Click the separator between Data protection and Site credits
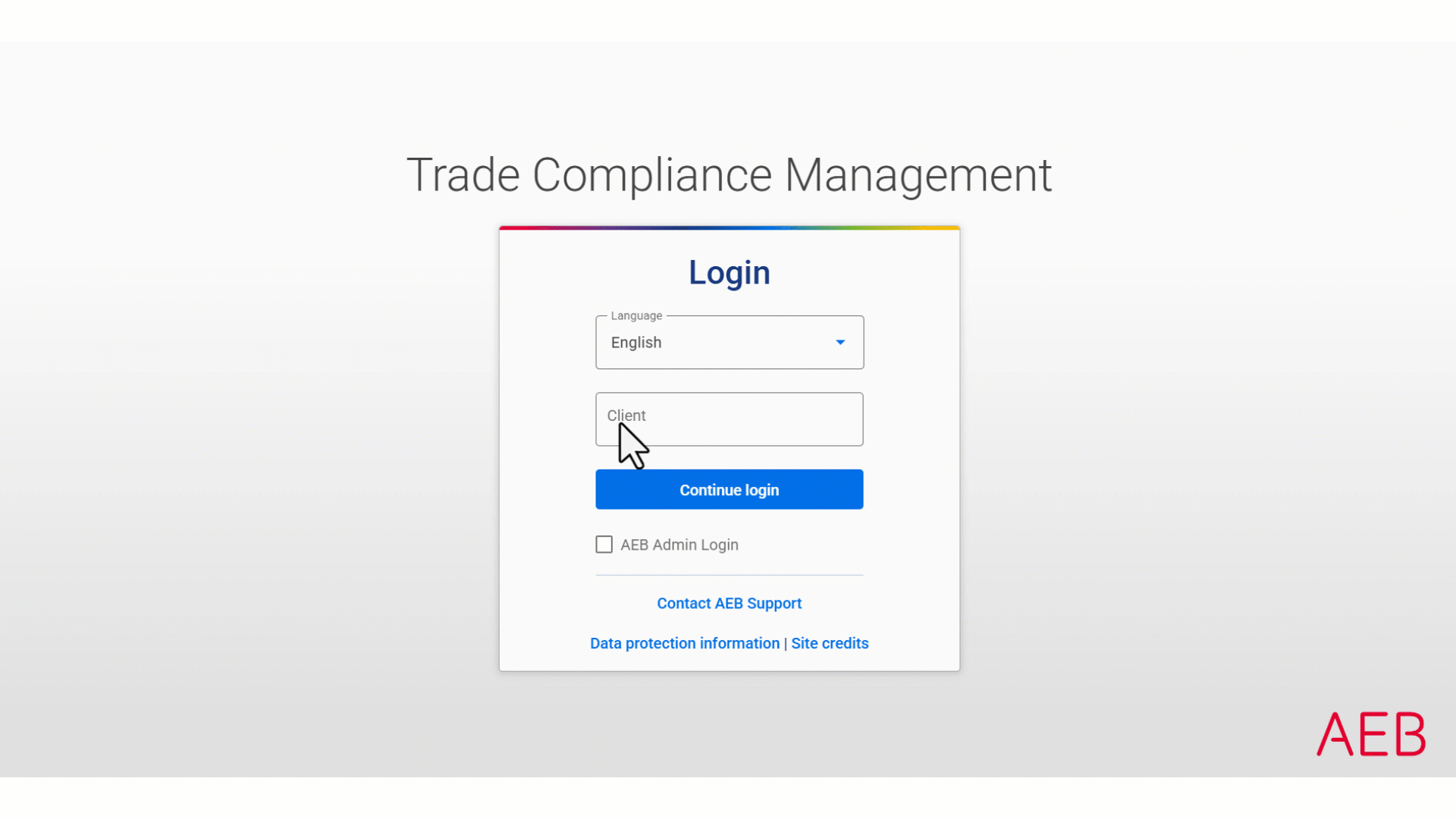Viewport: 1456px width, 819px height. [786, 644]
